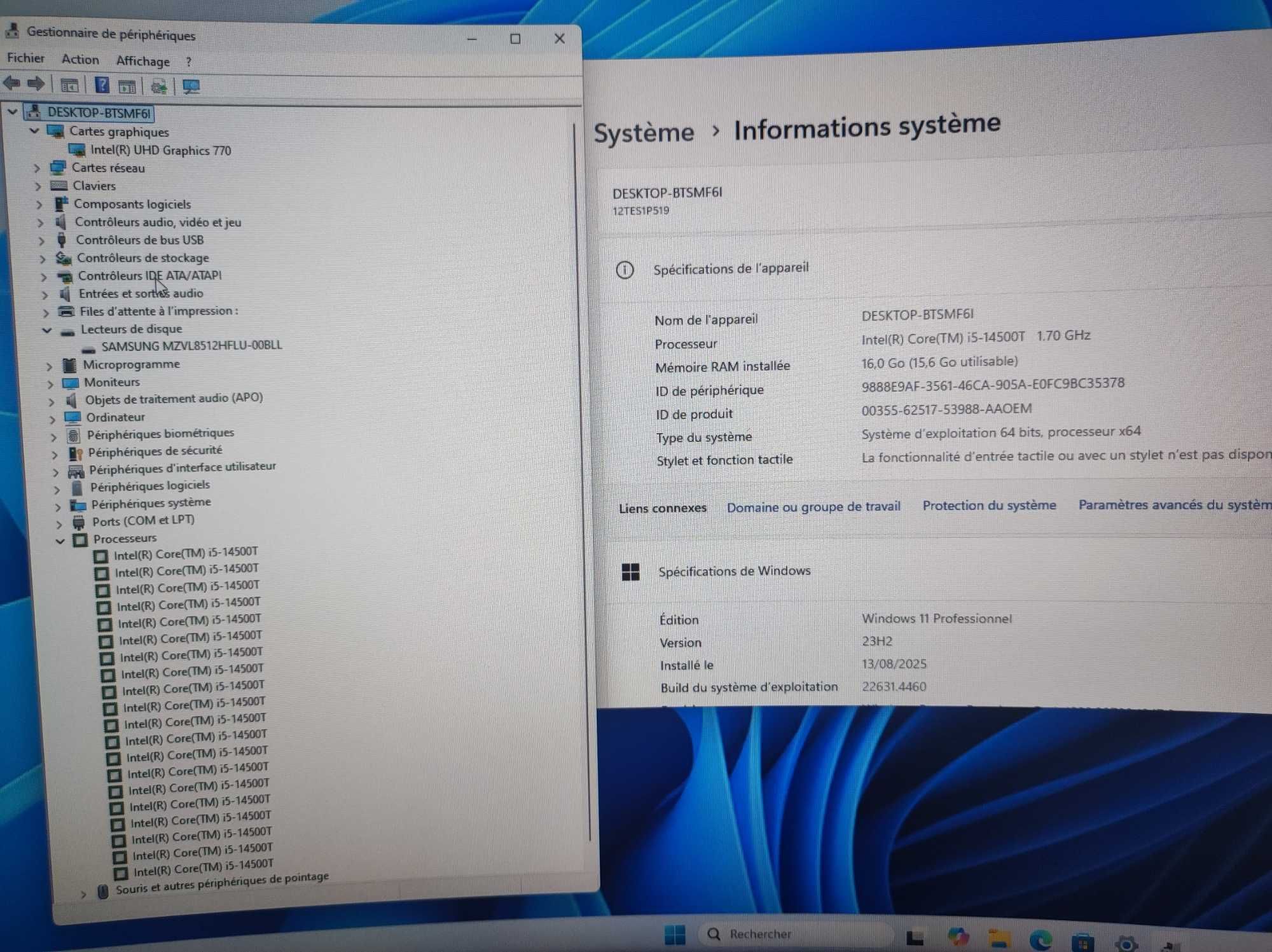Click the Device Manager vertical scrollbar
This screenshot has height=952, width=1272.
[x=583, y=483]
